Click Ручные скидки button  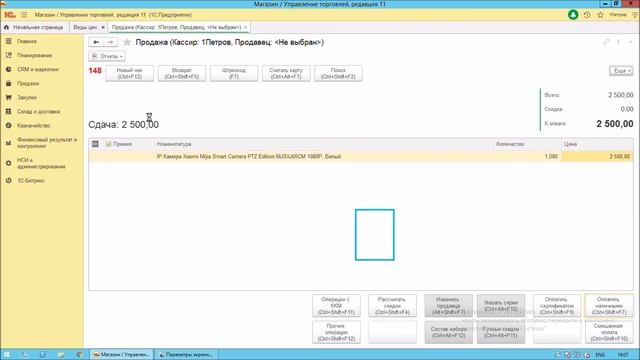tap(501, 332)
